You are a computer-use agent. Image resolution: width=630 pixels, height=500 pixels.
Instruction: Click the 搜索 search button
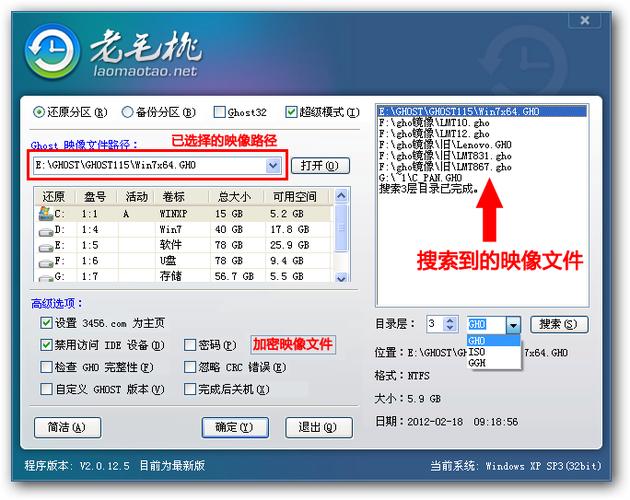(558, 325)
